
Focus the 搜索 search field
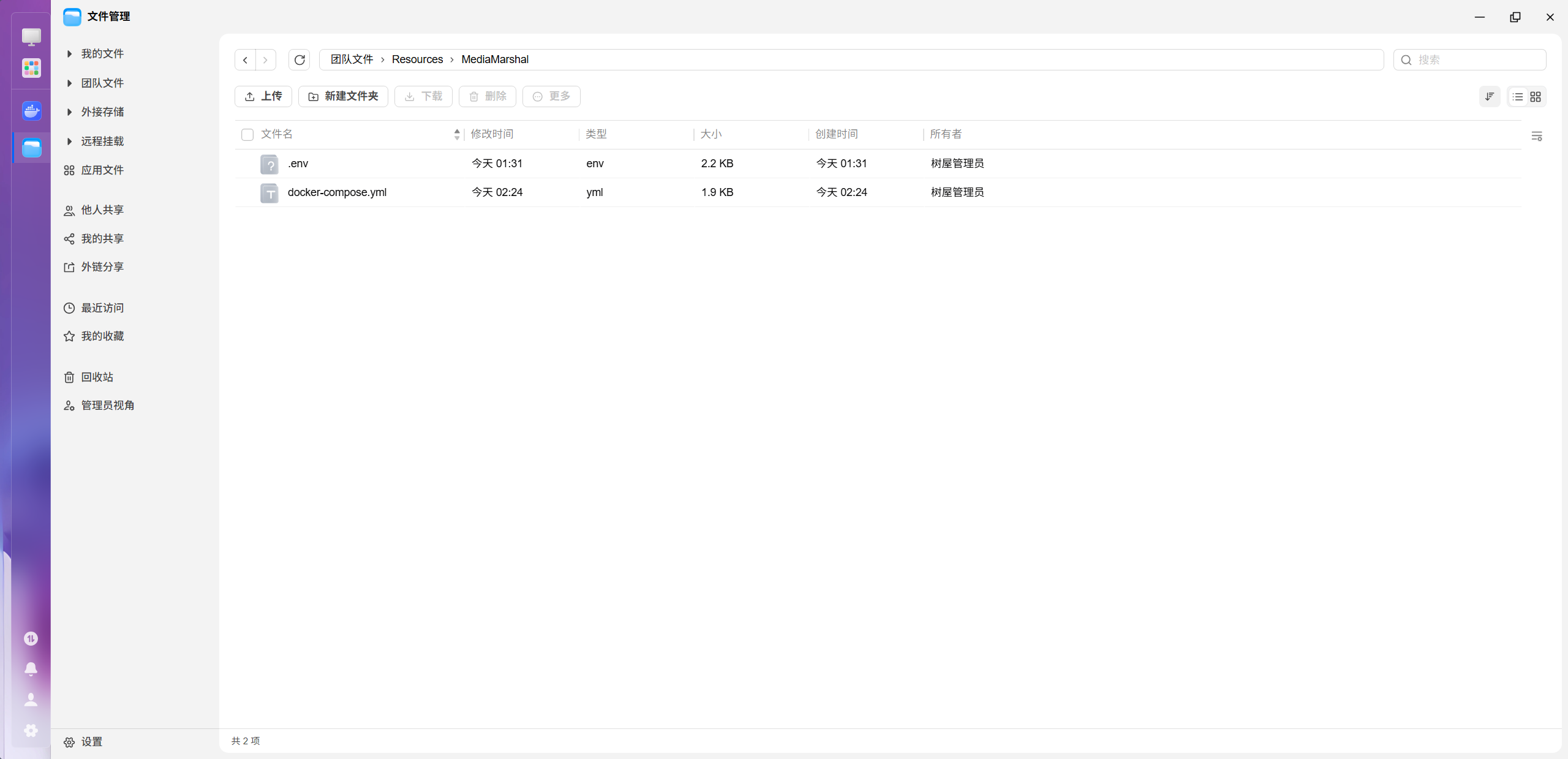click(x=1469, y=60)
